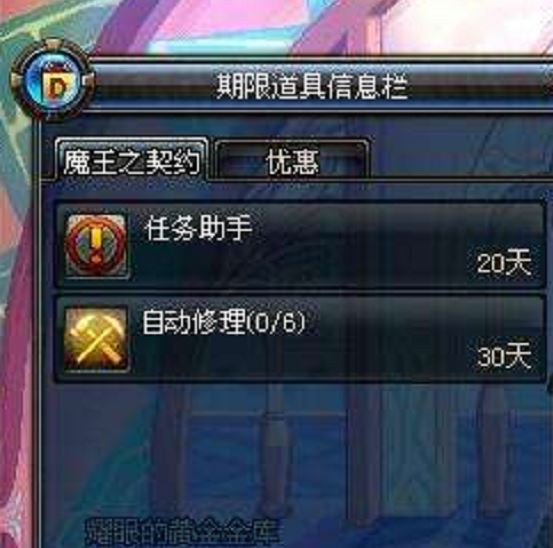This screenshot has width=553, height=548.
Task: Select the 任务助手 exclamation mark icon
Action: click(97, 245)
